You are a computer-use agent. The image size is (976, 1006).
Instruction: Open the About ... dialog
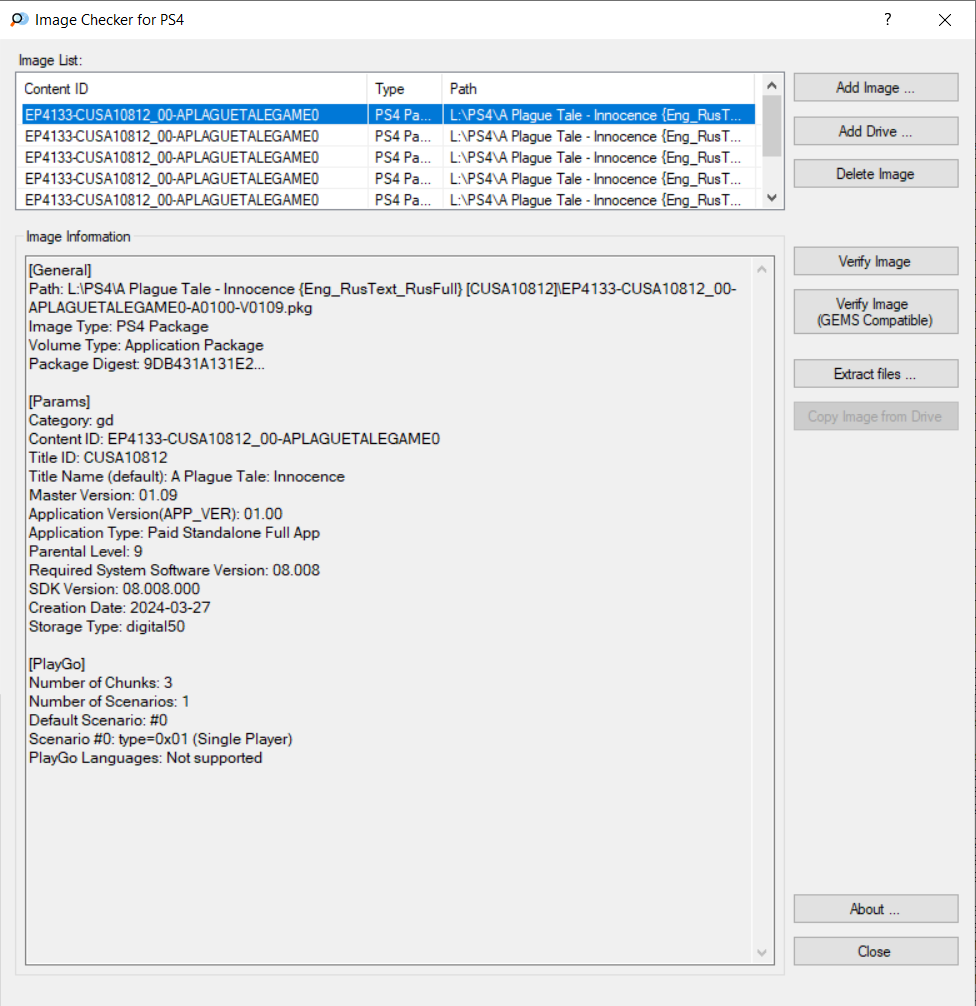[875, 909]
